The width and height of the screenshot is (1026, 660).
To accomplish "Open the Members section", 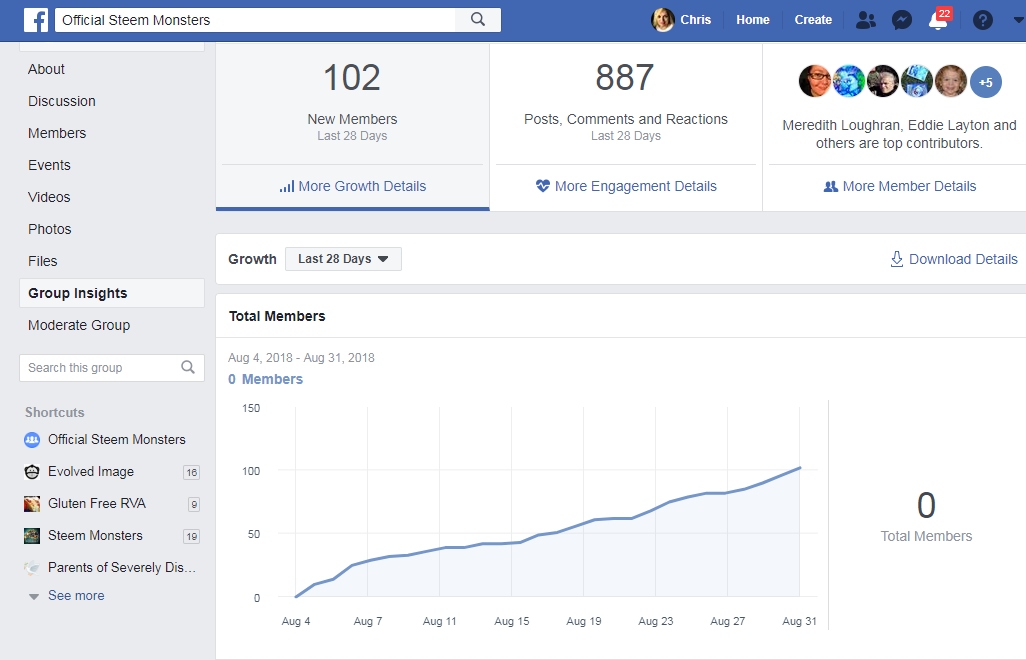I will 57,133.
